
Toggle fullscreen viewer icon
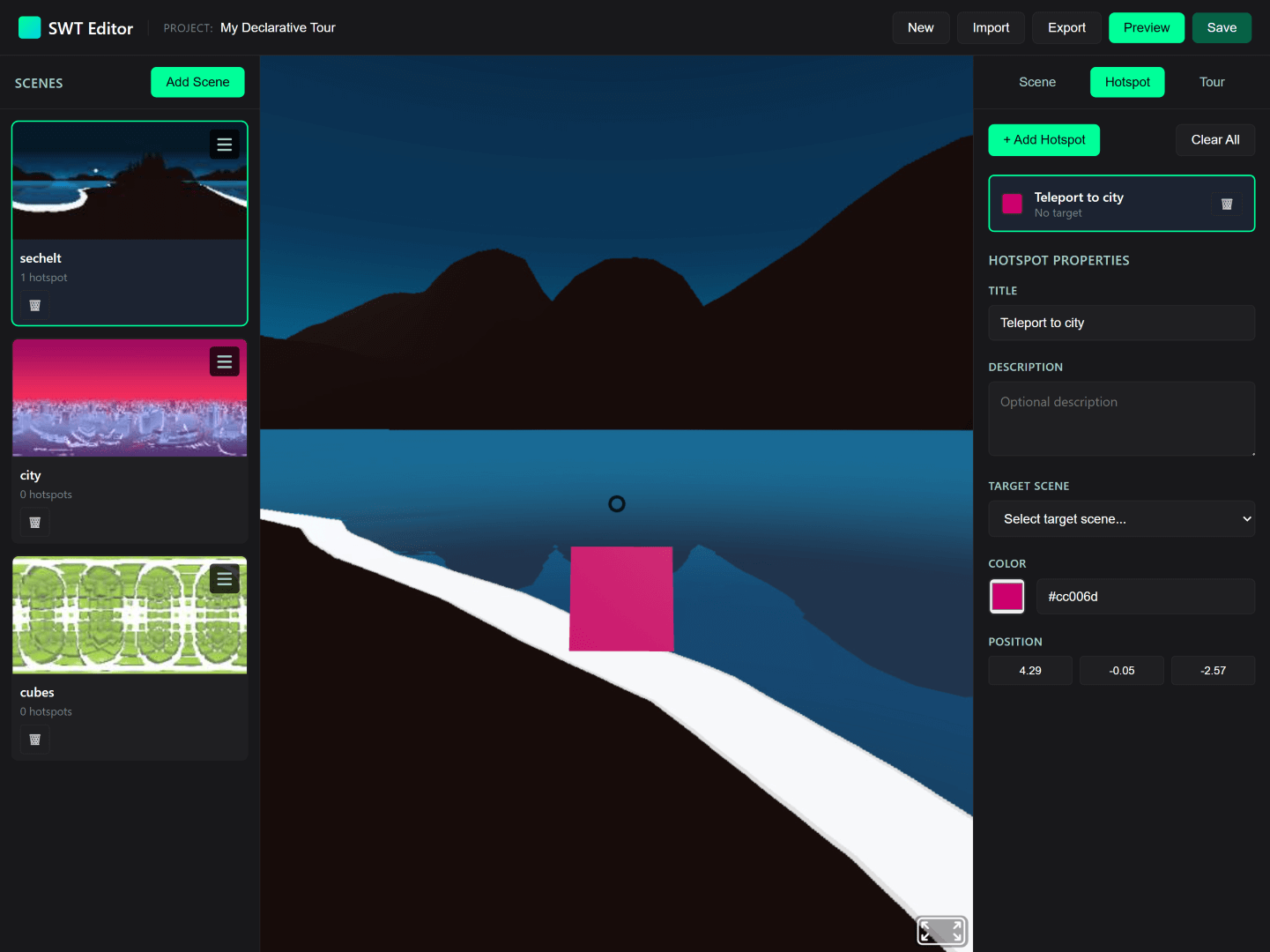tap(942, 931)
